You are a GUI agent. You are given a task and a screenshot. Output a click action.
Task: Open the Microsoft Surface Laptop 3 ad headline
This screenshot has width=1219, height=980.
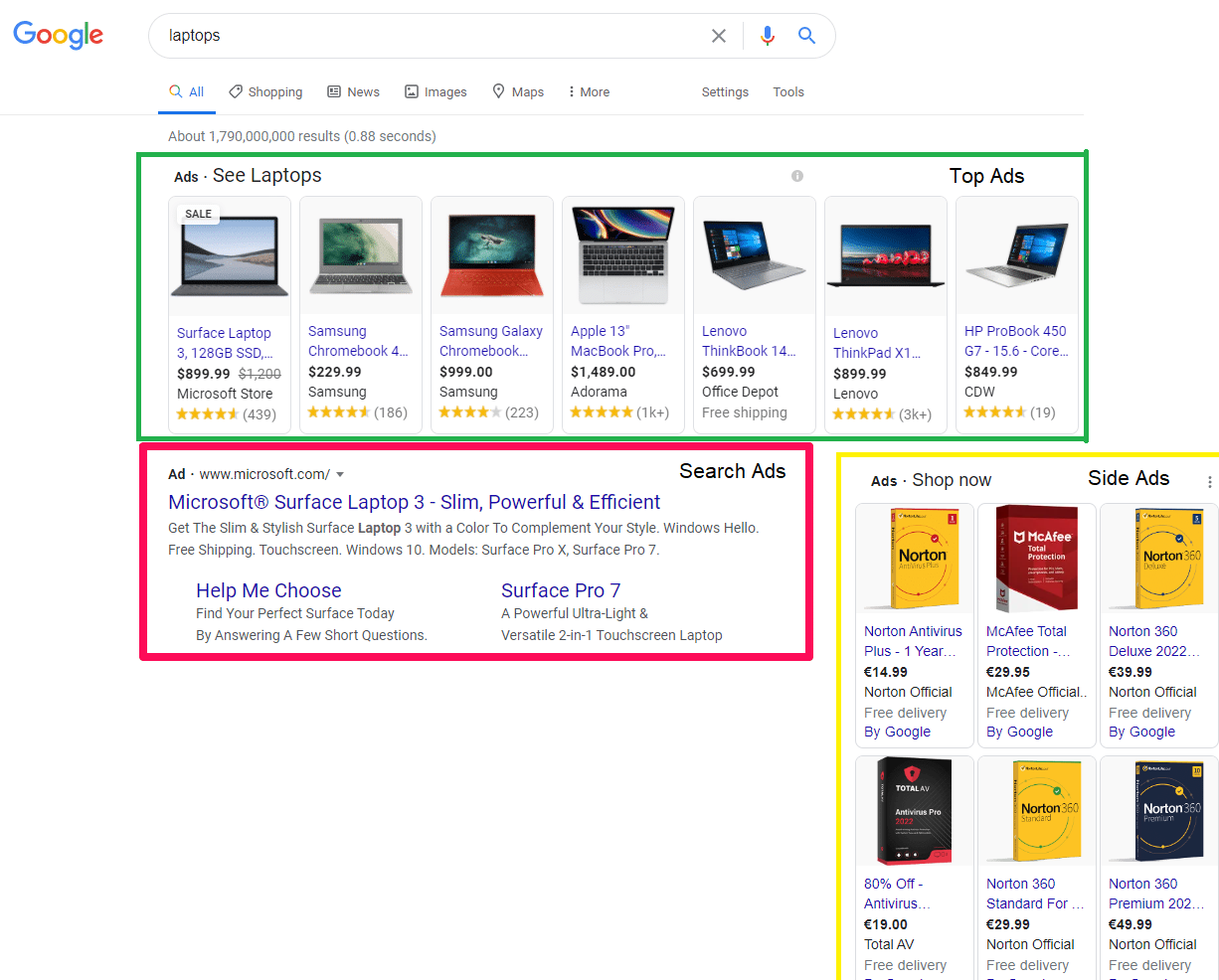pos(415,502)
